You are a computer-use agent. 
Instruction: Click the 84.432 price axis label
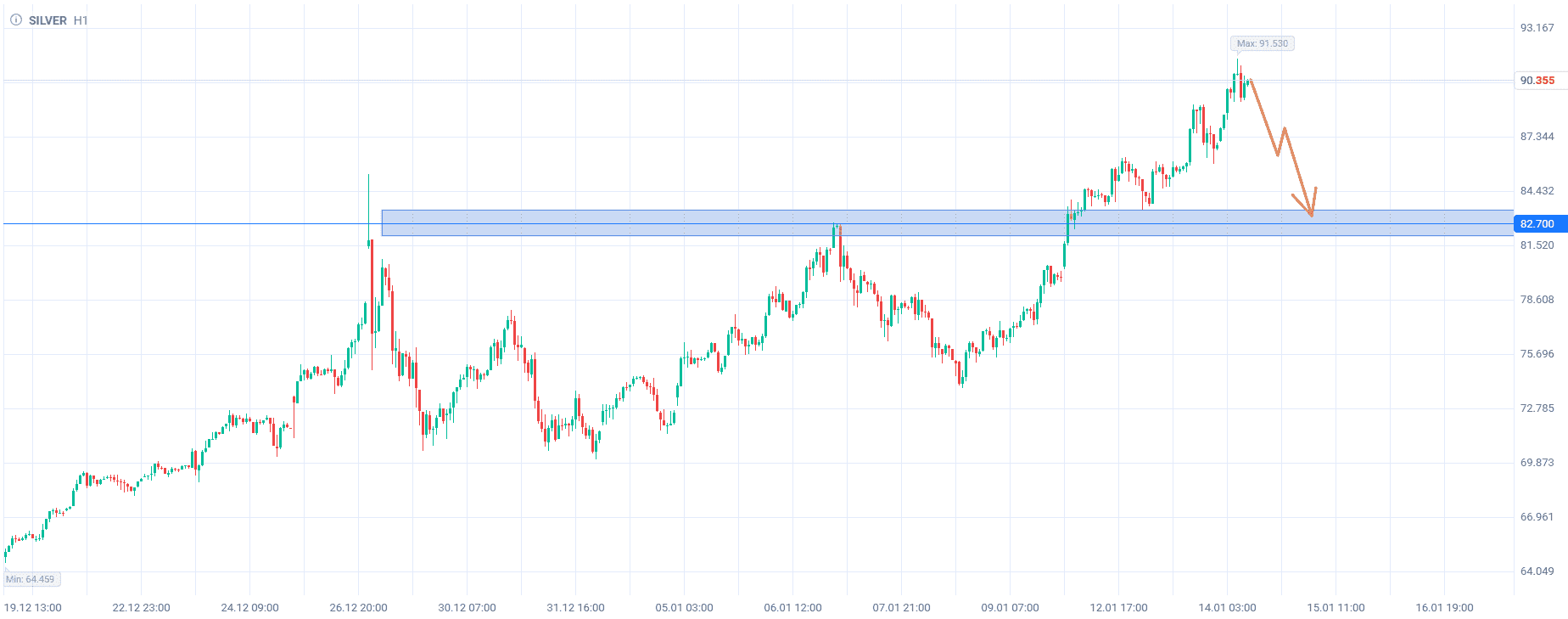point(1537,191)
